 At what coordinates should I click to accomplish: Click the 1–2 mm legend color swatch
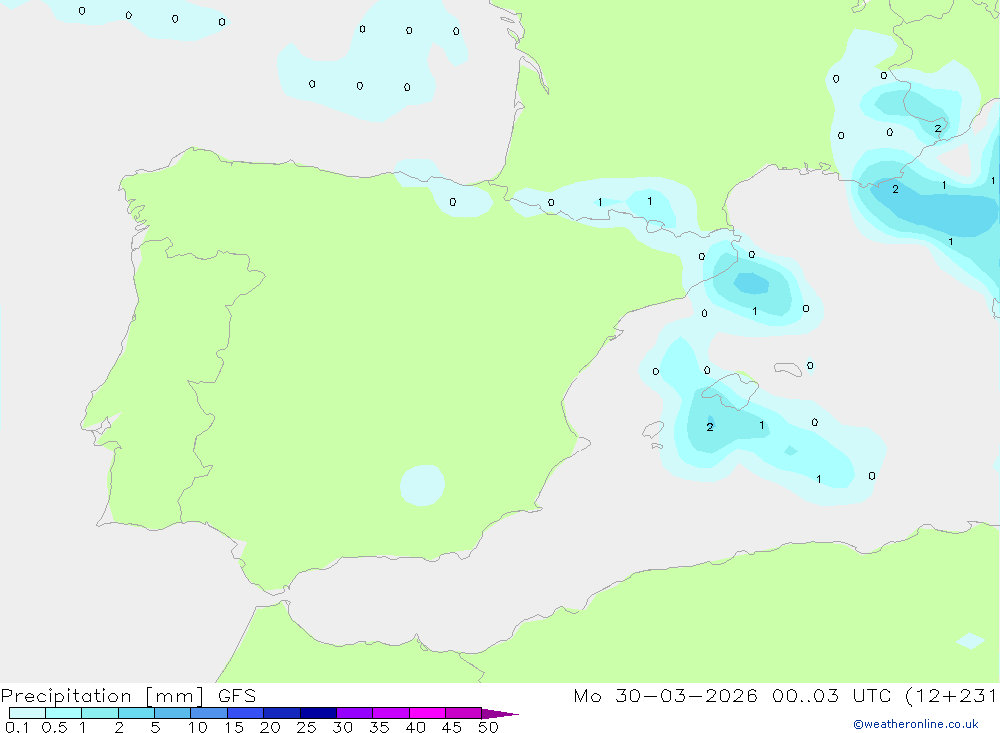click(99, 713)
